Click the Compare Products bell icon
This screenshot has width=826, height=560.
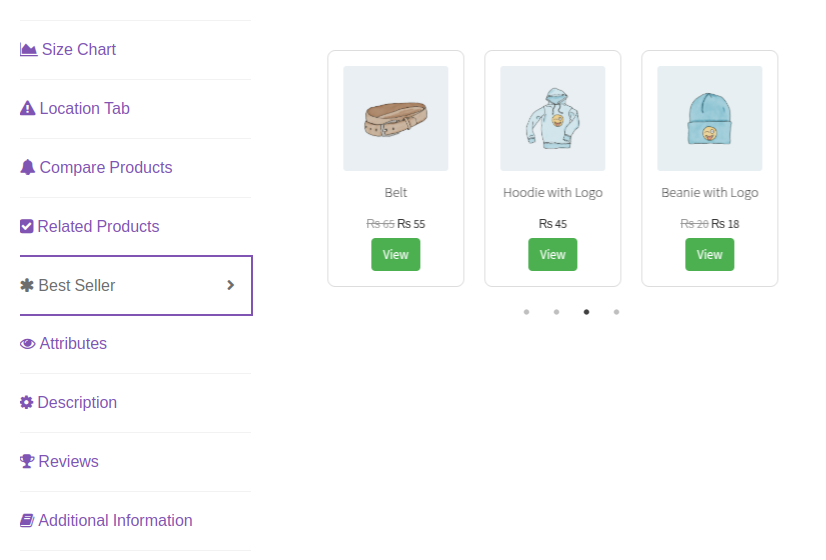[27, 168]
